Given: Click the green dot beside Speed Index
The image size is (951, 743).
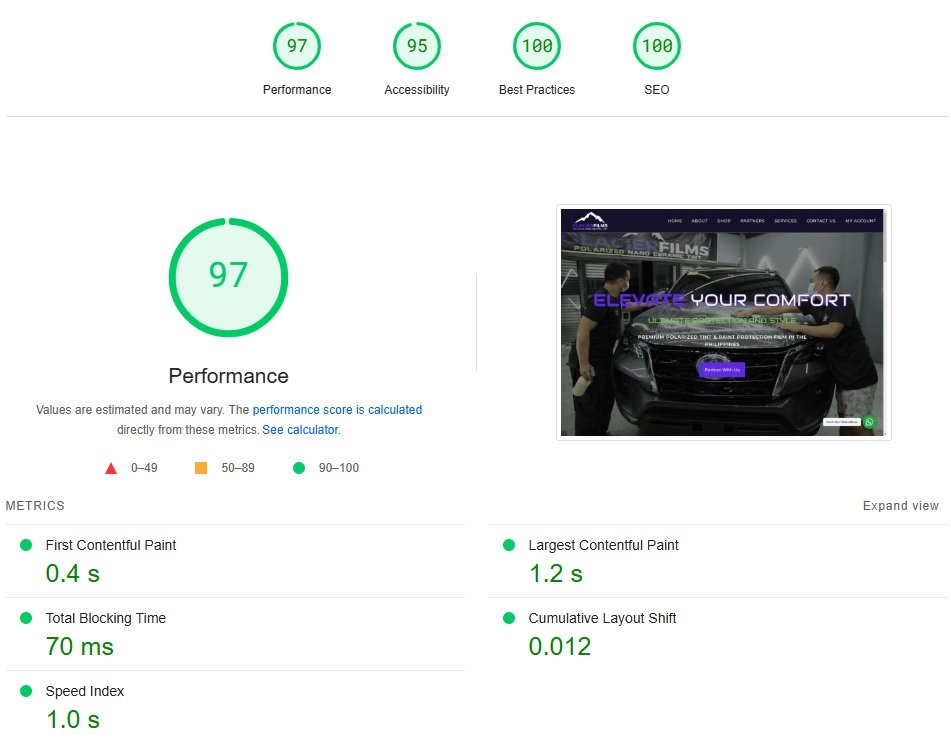Looking at the screenshot, I should point(26,691).
